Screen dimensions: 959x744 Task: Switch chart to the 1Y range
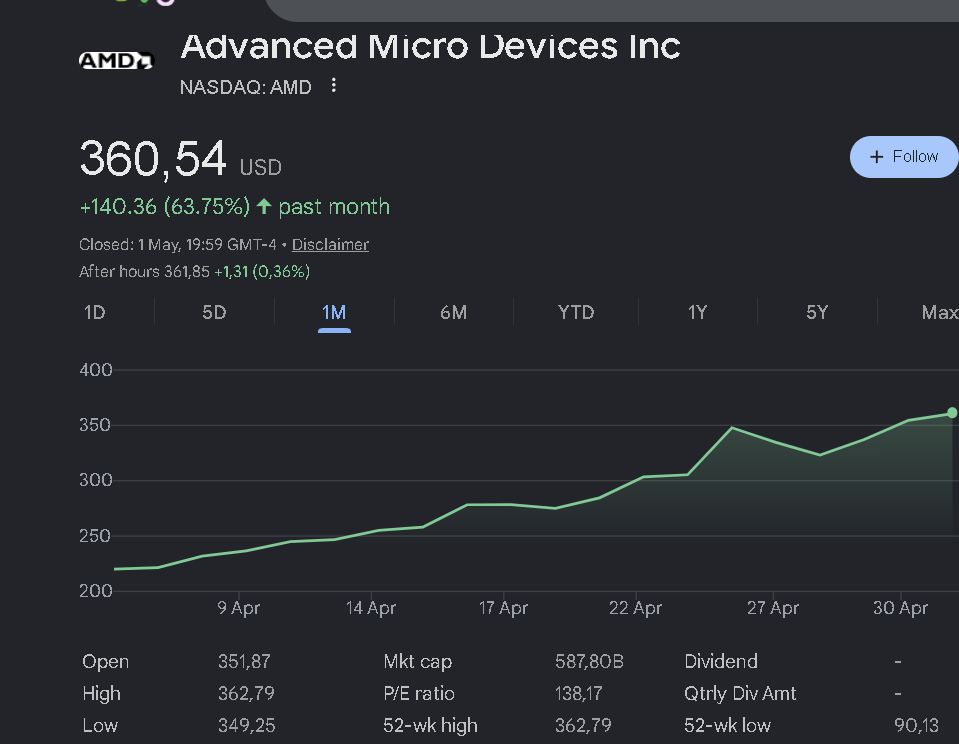click(697, 313)
